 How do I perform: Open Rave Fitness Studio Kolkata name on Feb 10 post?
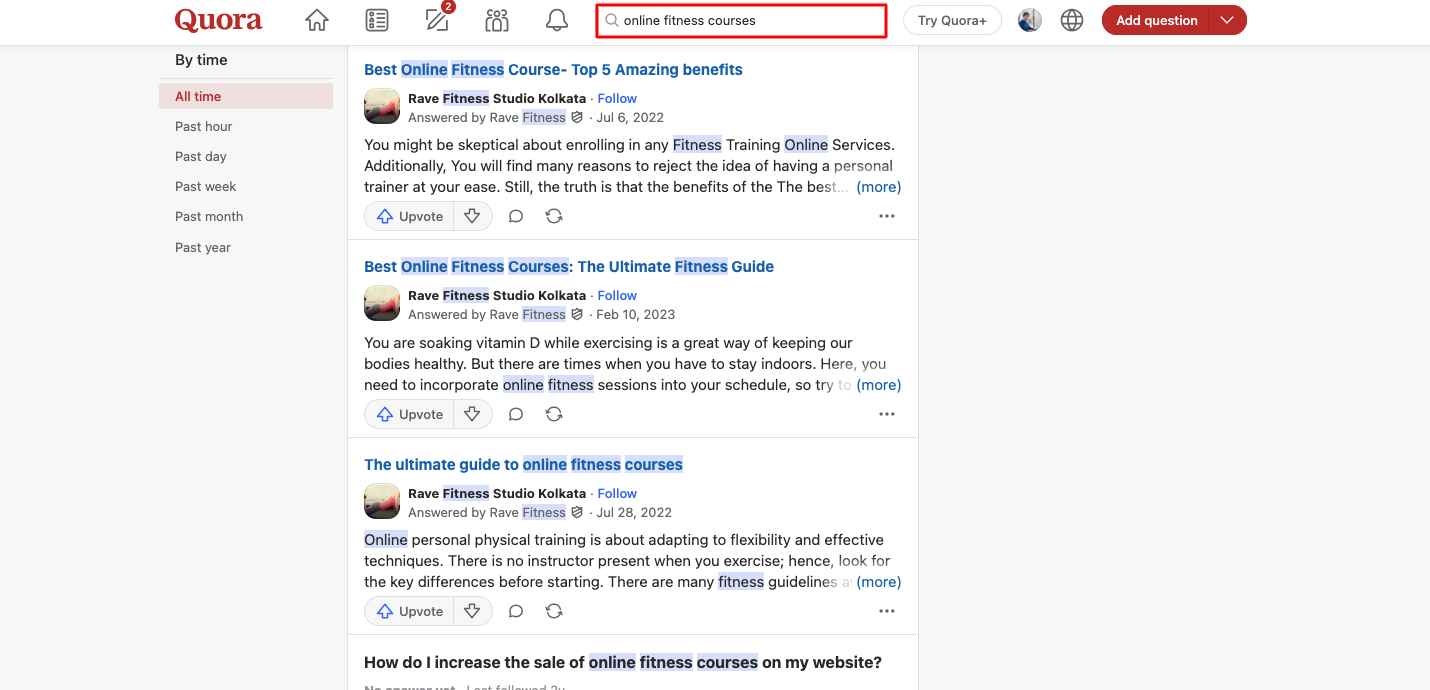click(497, 295)
